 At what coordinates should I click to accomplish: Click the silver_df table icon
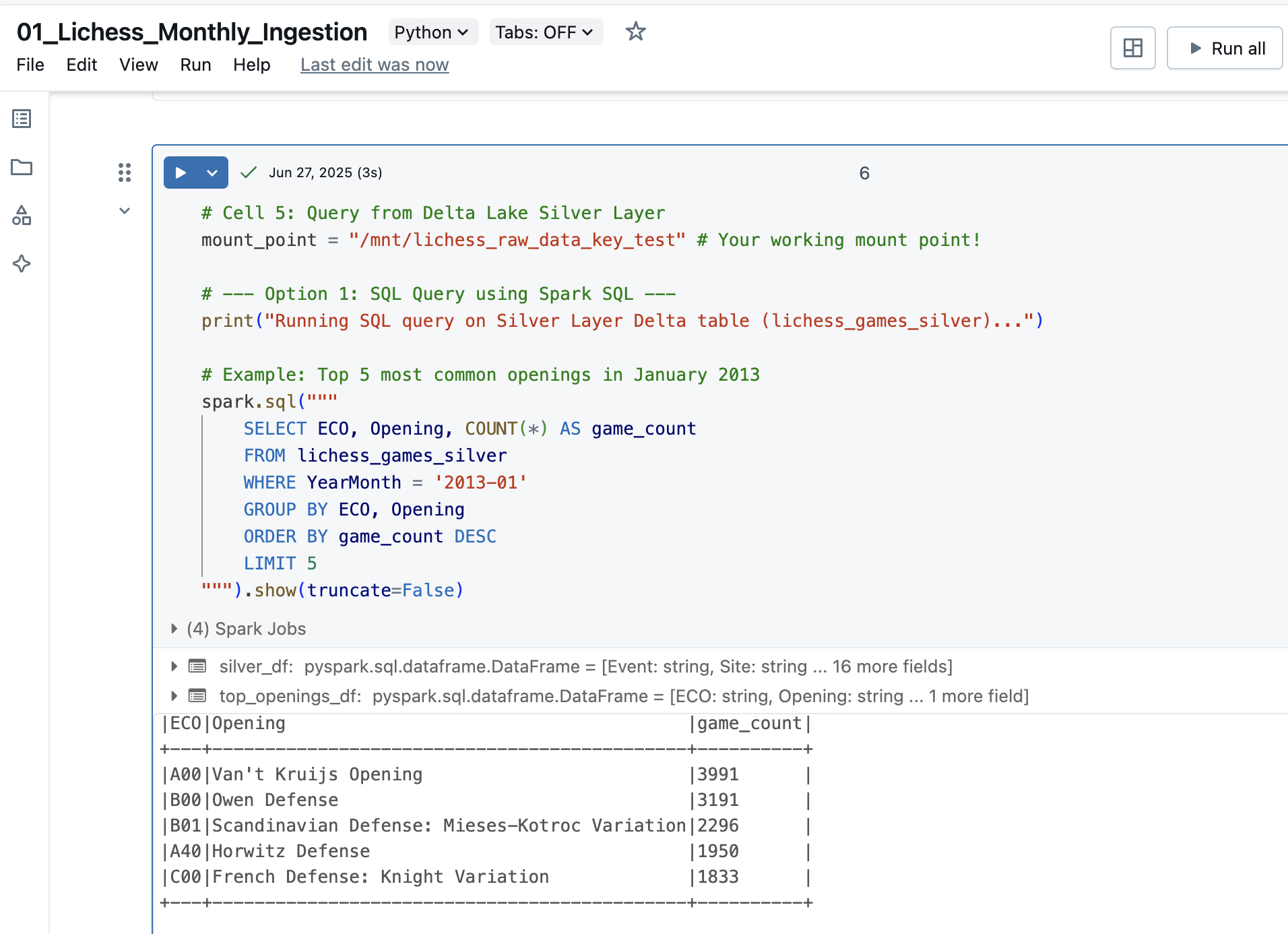tap(197, 666)
